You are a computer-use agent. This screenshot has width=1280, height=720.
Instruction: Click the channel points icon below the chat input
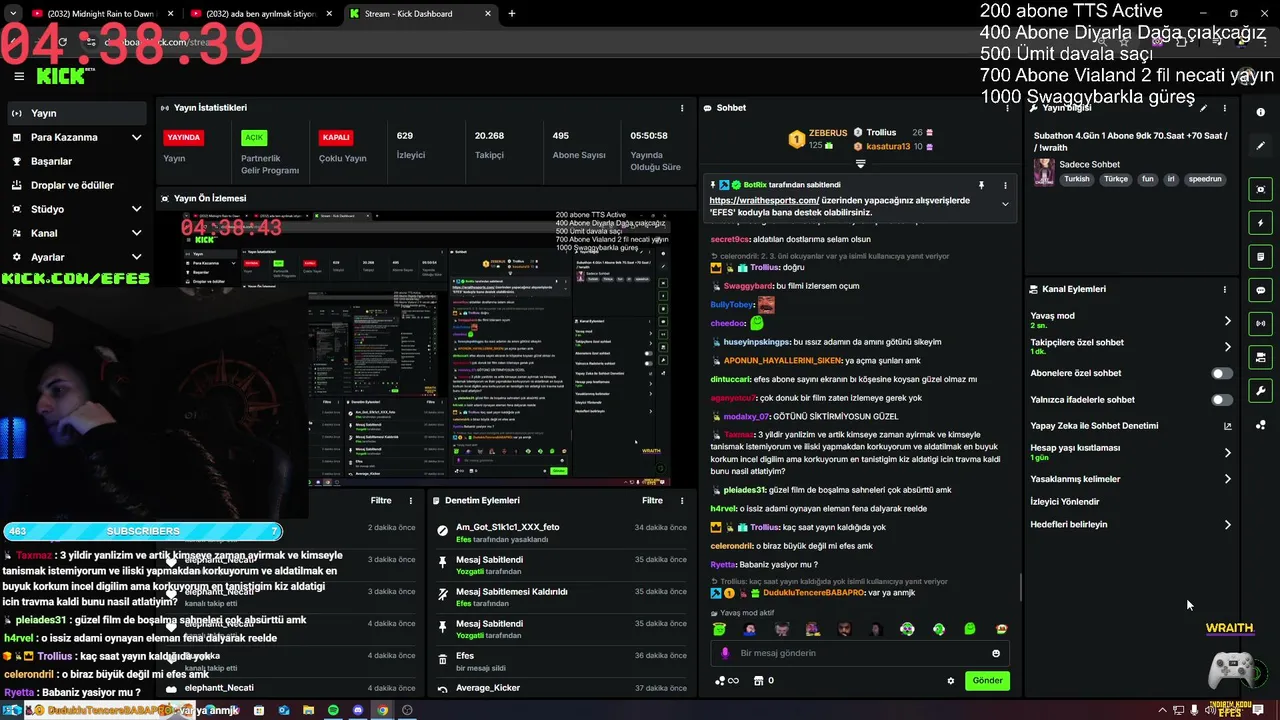click(x=727, y=681)
